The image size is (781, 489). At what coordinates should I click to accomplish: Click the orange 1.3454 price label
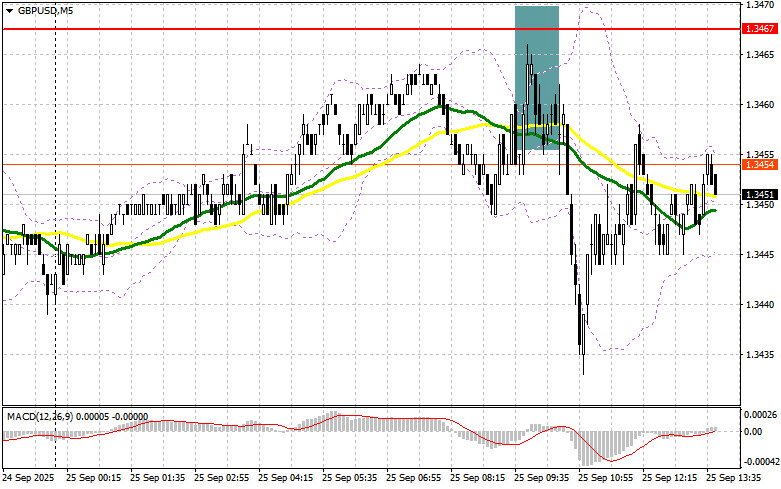(x=759, y=164)
